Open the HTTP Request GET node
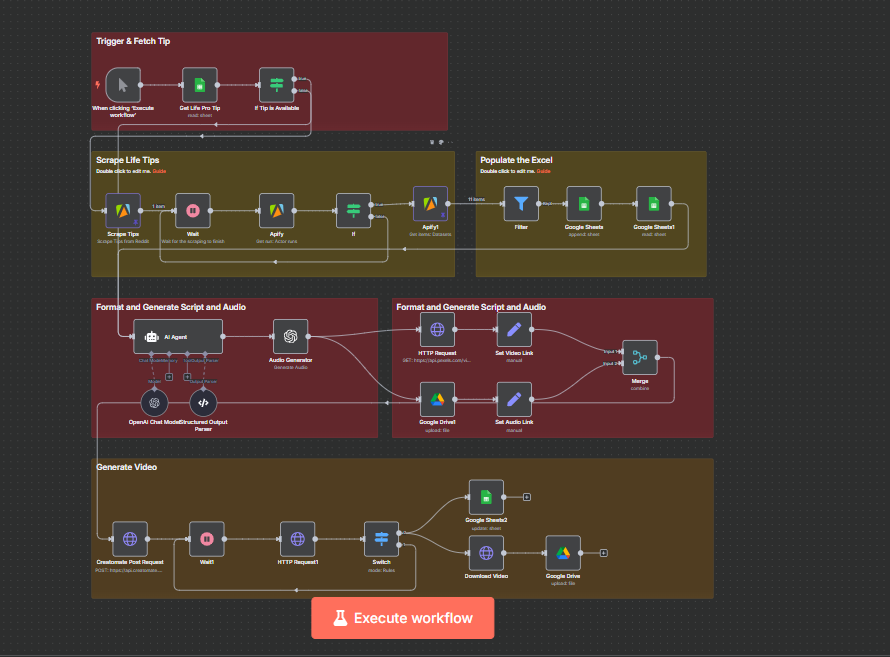The image size is (890, 657). pos(437,330)
